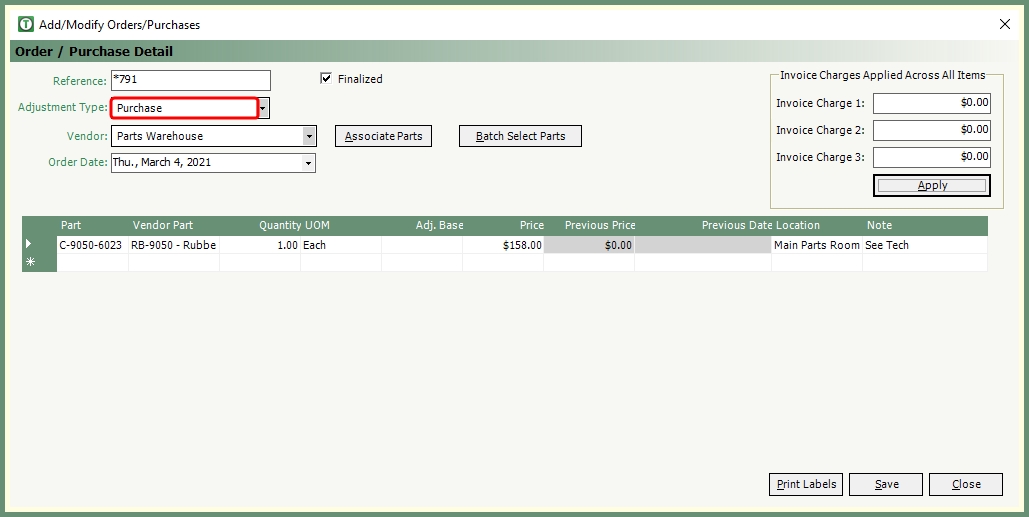Viewport: 1029px width, 517px height.
Task: Click the new row asterisk marker
Action: click(x=30, y=262)
